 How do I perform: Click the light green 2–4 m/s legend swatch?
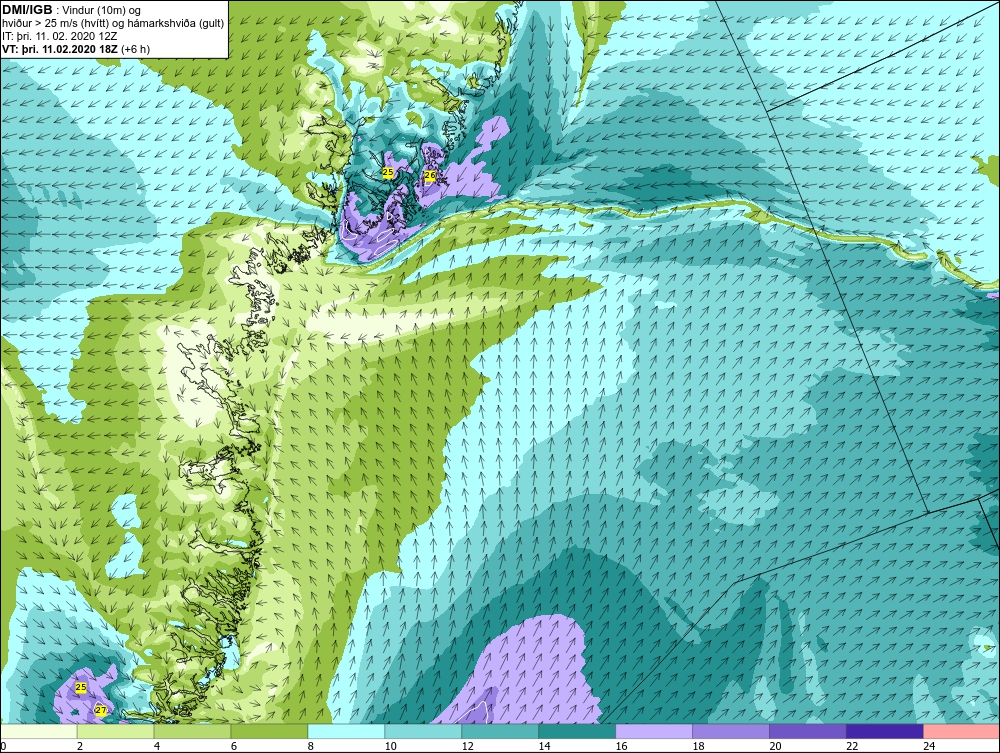pos(115,731)
